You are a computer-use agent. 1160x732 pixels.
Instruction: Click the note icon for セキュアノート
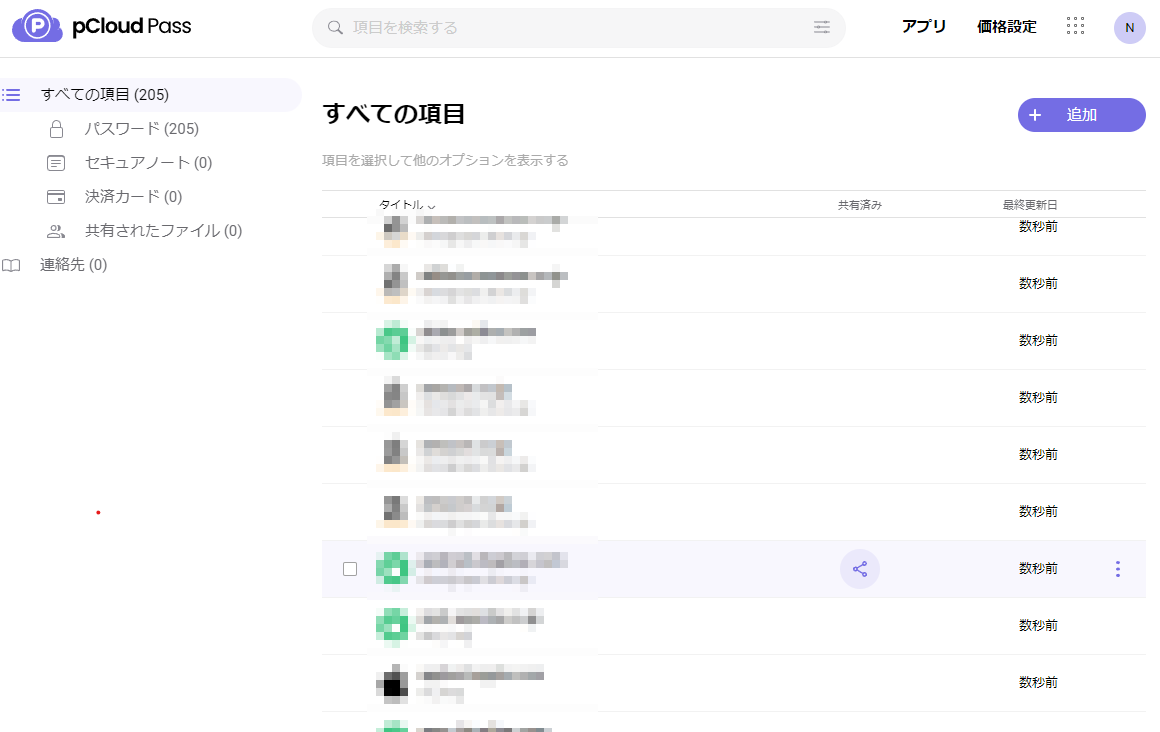[56, 163]
